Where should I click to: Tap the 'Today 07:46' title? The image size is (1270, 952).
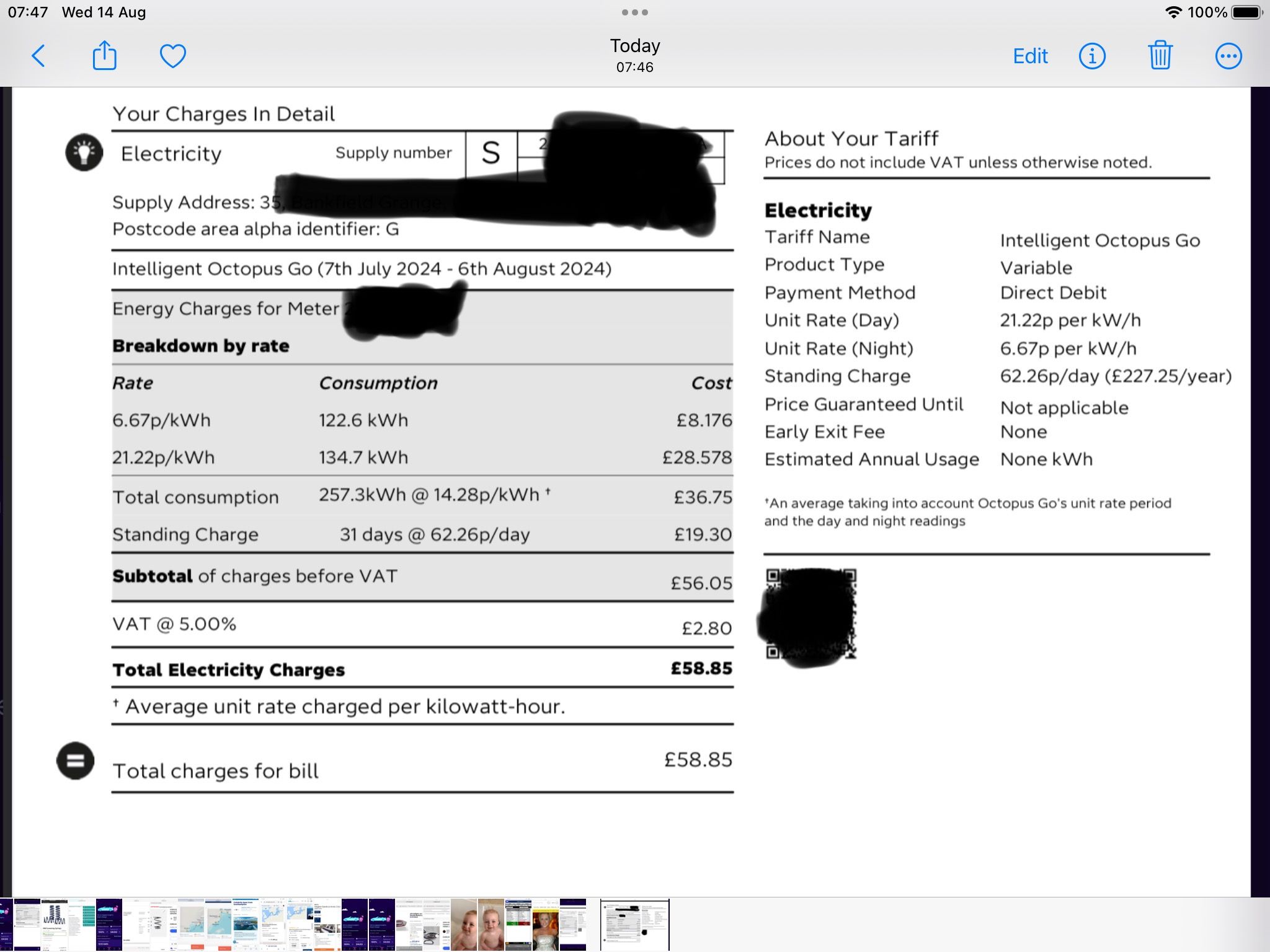[635, 55]
